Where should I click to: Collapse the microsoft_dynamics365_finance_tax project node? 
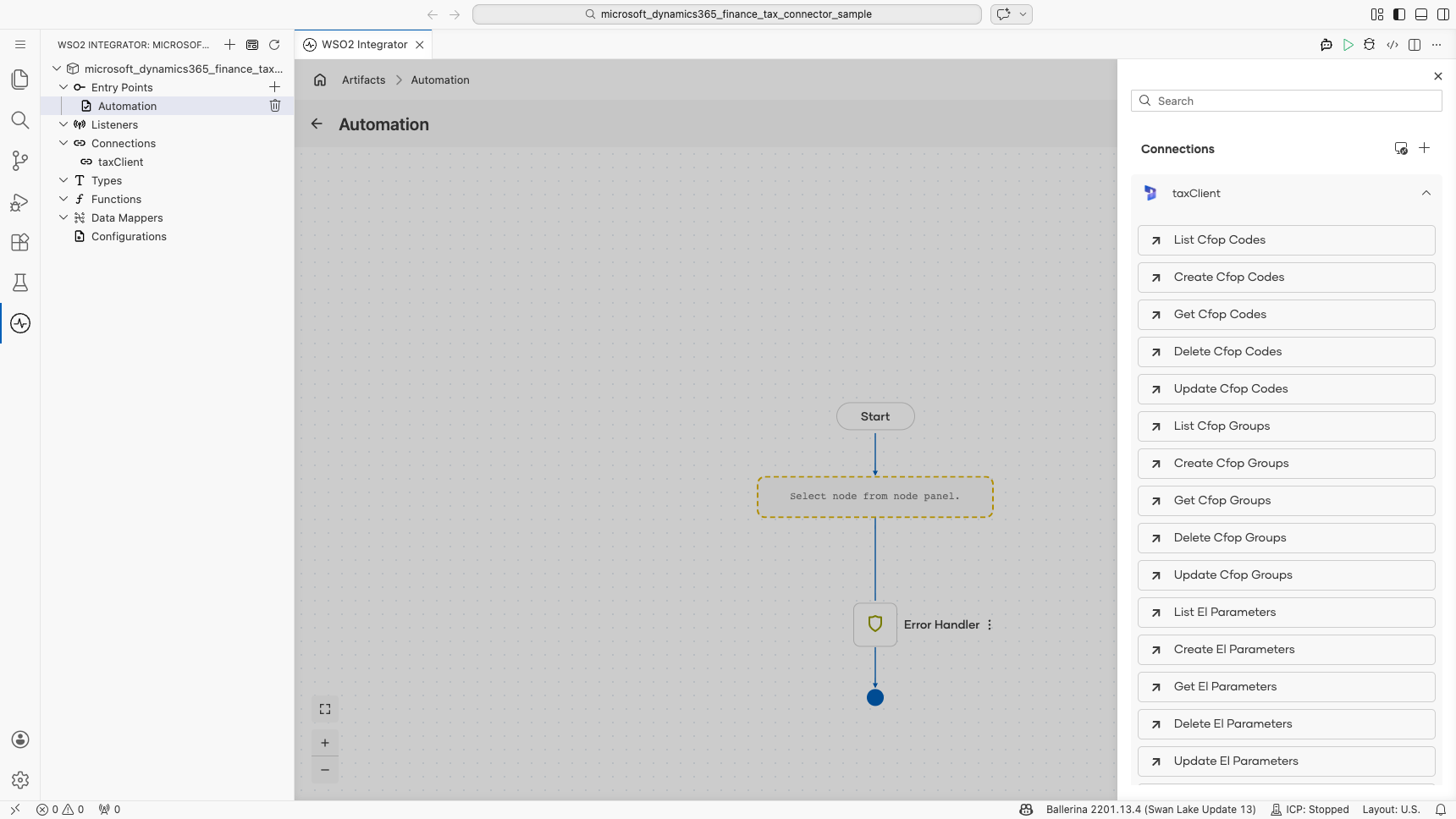57,69
